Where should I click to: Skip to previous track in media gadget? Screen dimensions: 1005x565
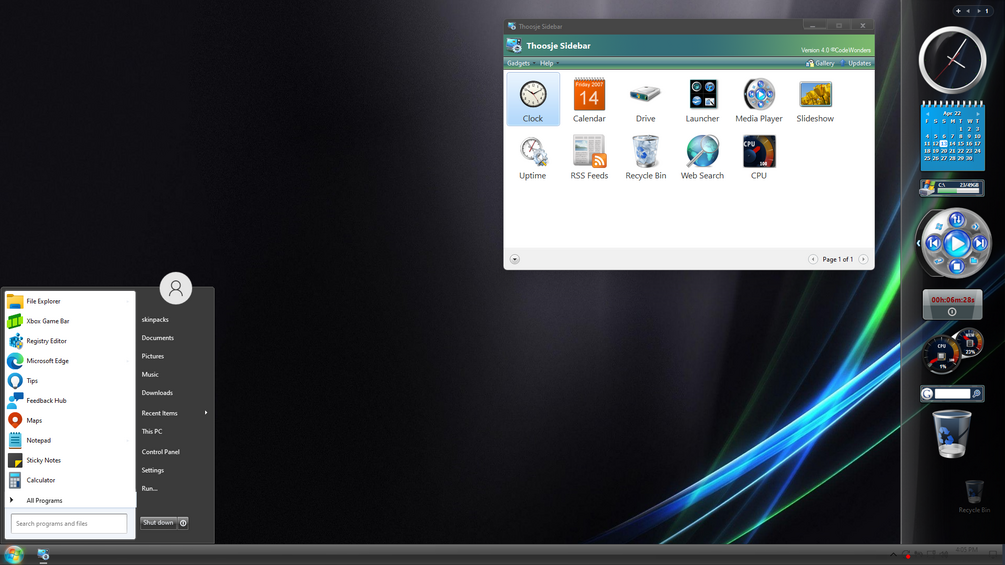tap(934, 243)
